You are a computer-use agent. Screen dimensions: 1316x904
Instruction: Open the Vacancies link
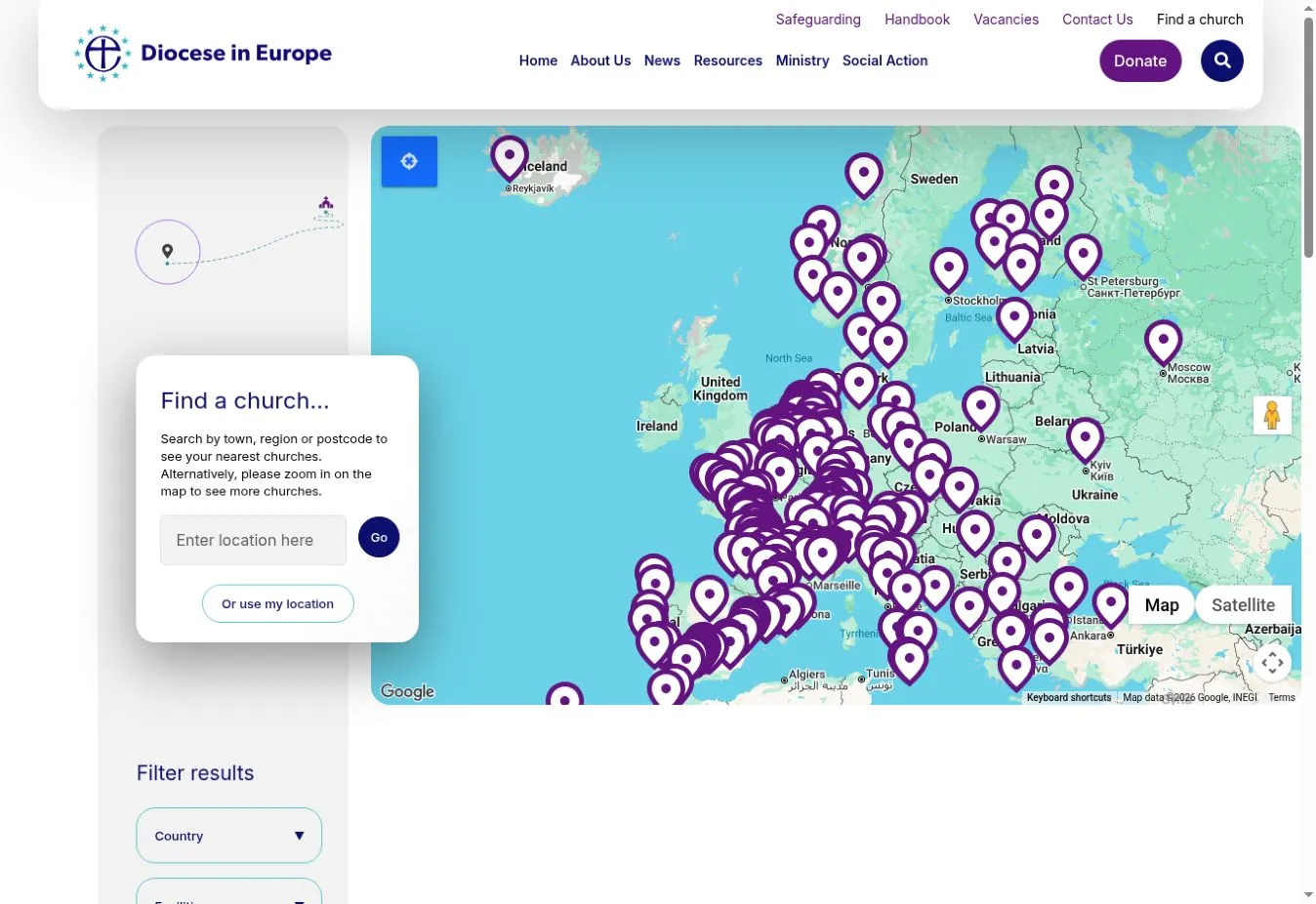1006,20
